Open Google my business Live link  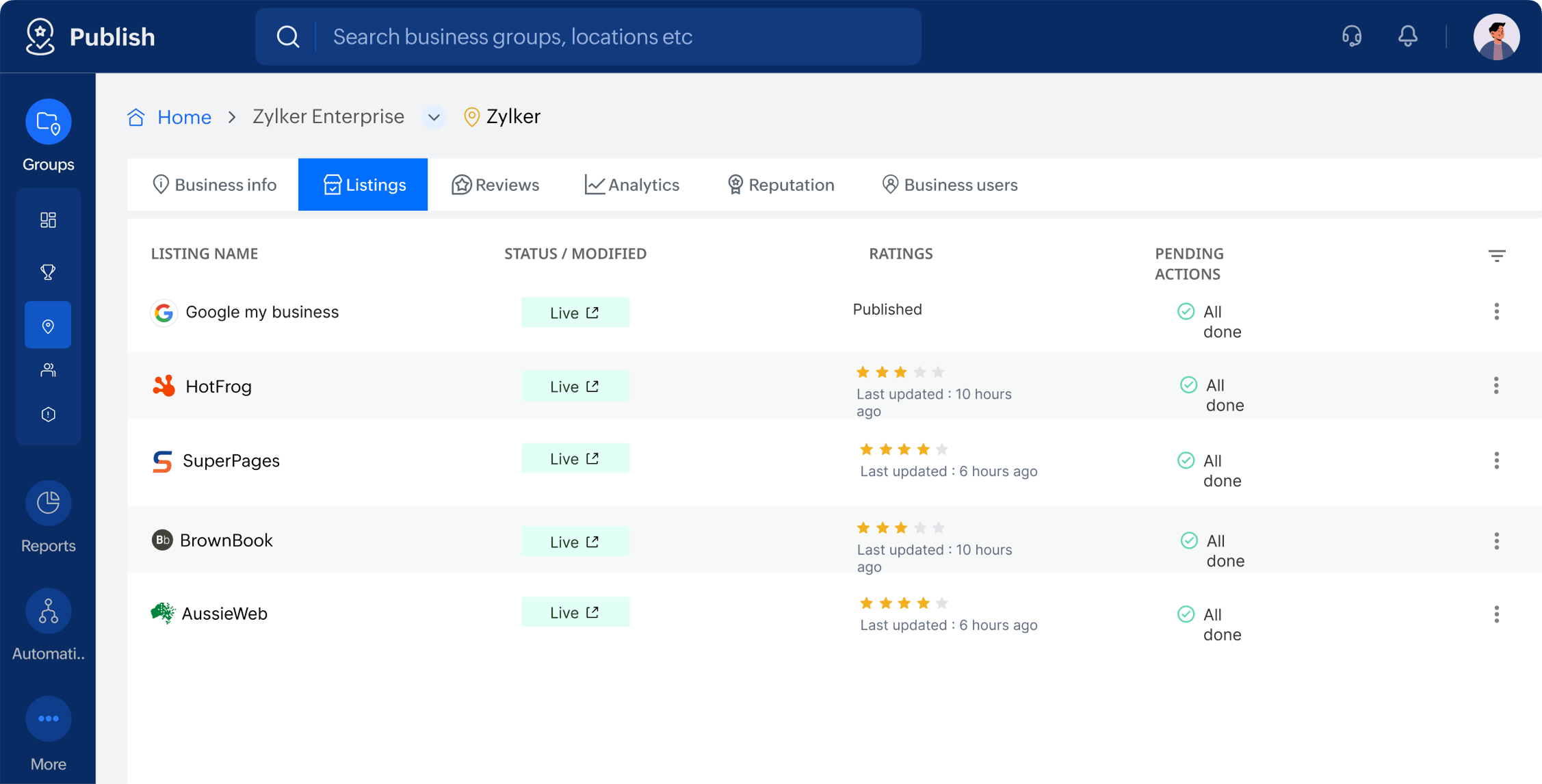click(575, 313)
